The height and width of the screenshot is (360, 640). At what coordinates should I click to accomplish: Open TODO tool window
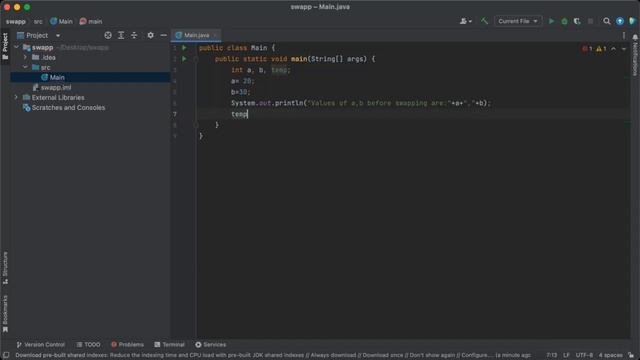[89, 344]
